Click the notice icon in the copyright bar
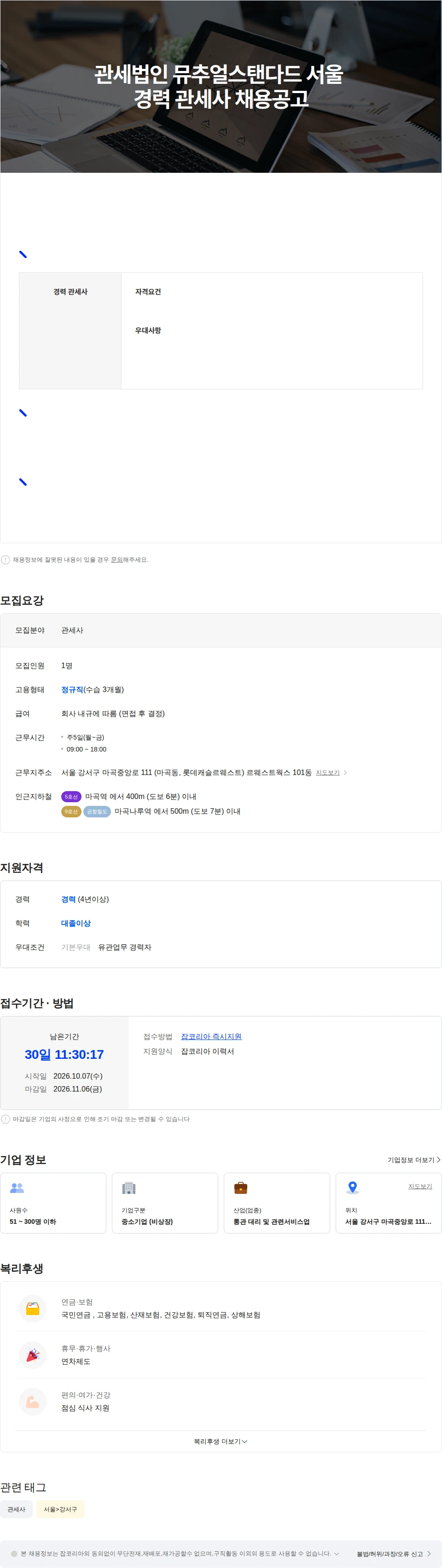This screenshot has width=442, height=1568. point(14,1553)
